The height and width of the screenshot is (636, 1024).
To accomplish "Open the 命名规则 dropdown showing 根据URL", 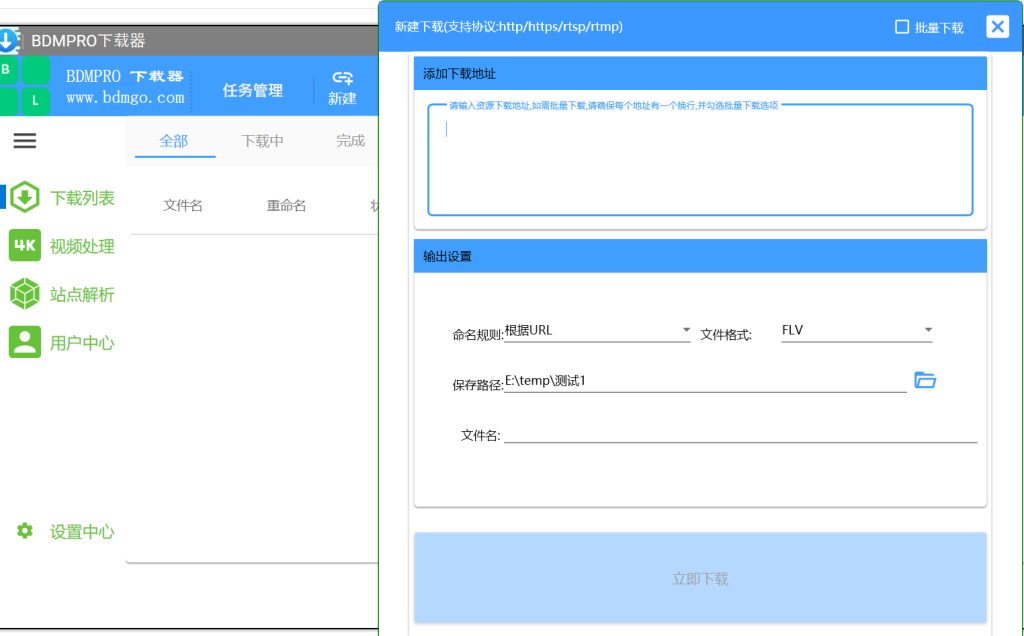I will tap(597, 330).
